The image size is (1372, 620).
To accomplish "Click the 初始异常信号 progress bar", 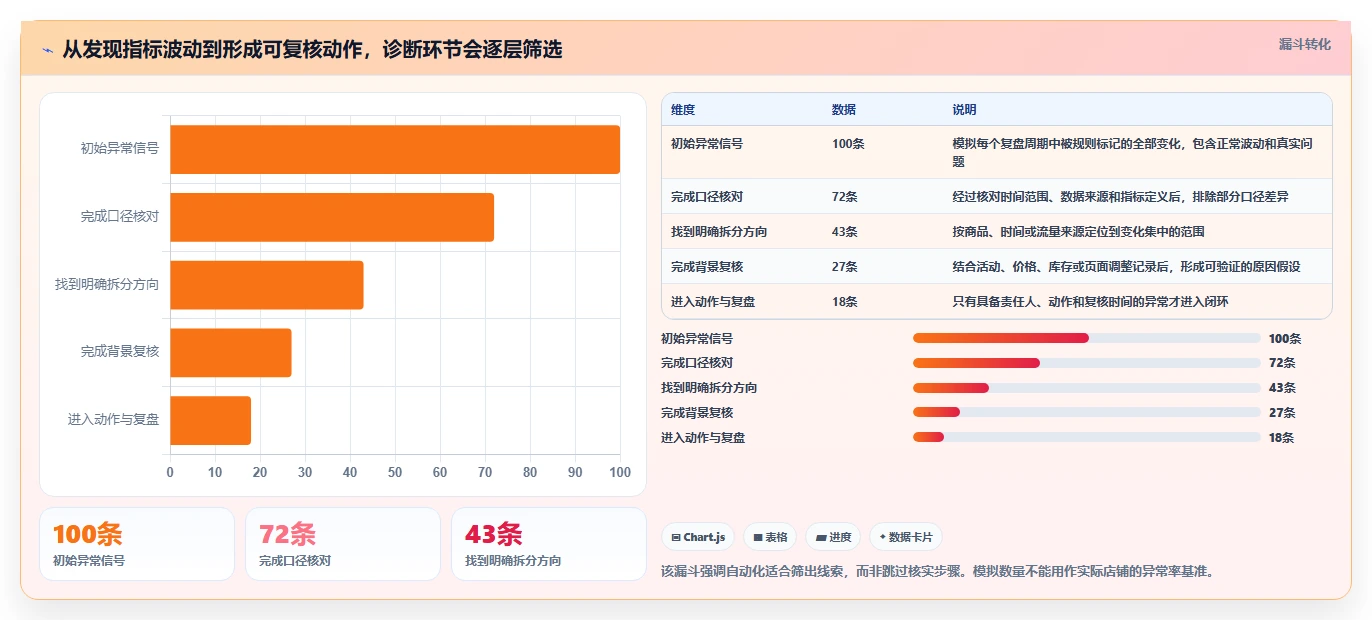I will [1087, 338].
